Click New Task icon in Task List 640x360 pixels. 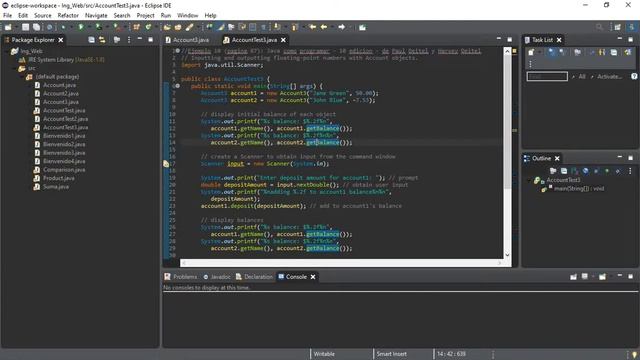531,52
